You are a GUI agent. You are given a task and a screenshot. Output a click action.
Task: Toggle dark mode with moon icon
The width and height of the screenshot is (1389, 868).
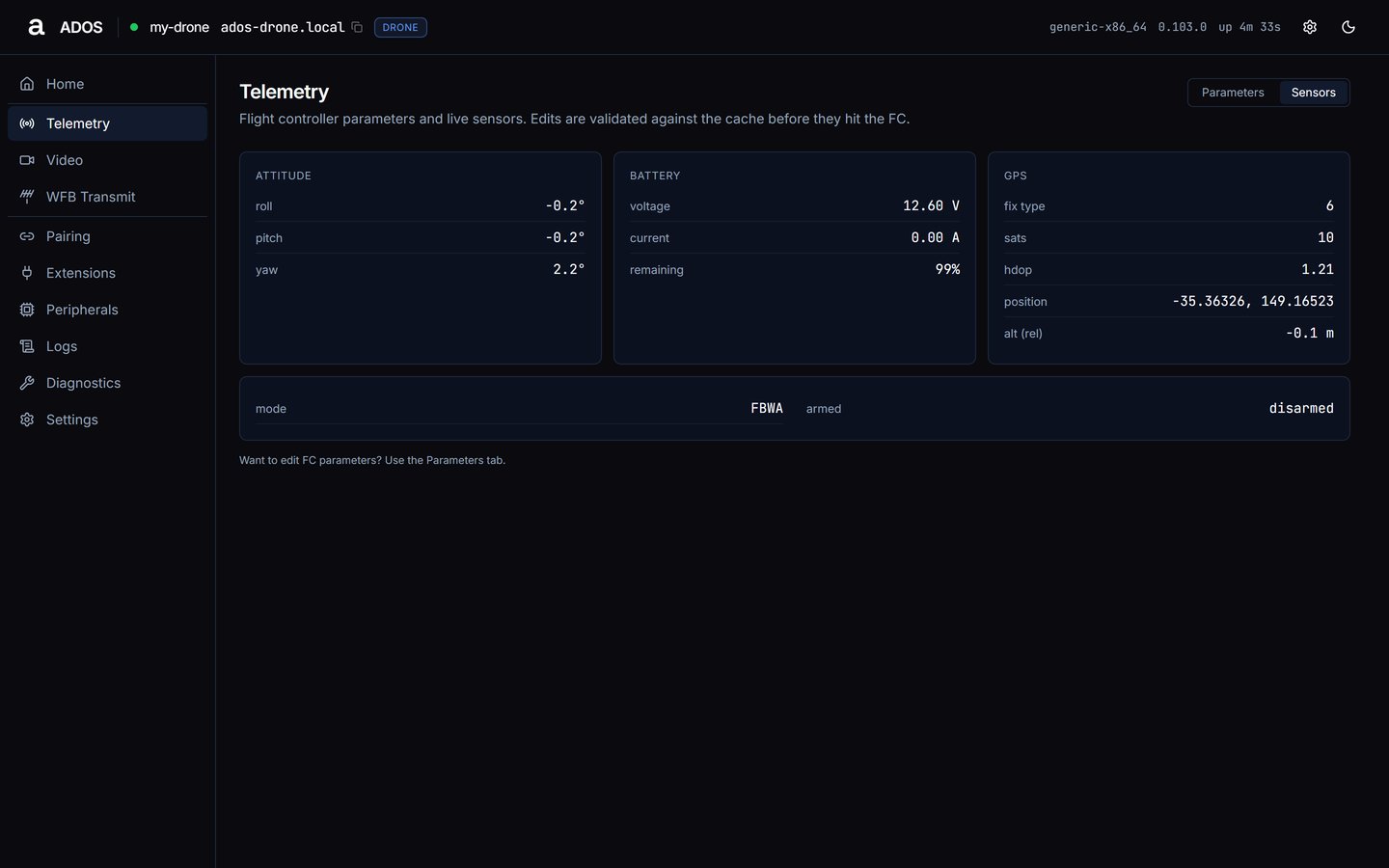click(x=1348, y=27)
